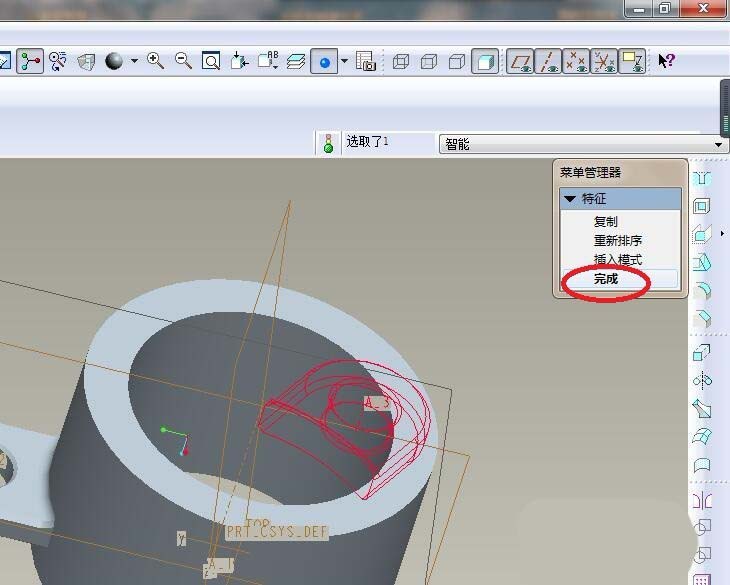This screenshot has height=585, width=730.
Task: Open the saved view list icon
Action: (x=268, y=61)
